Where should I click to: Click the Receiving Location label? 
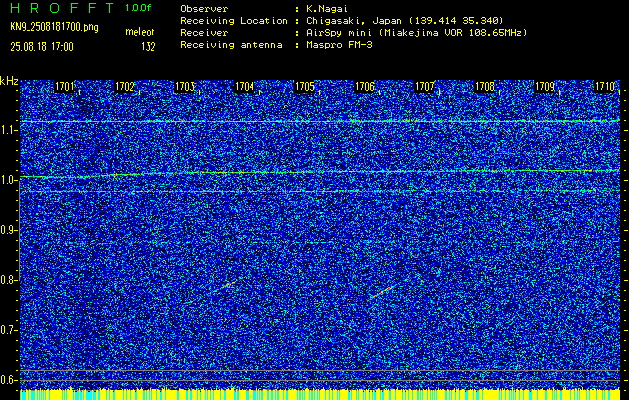pyautogui.click(x=234, y=20)
